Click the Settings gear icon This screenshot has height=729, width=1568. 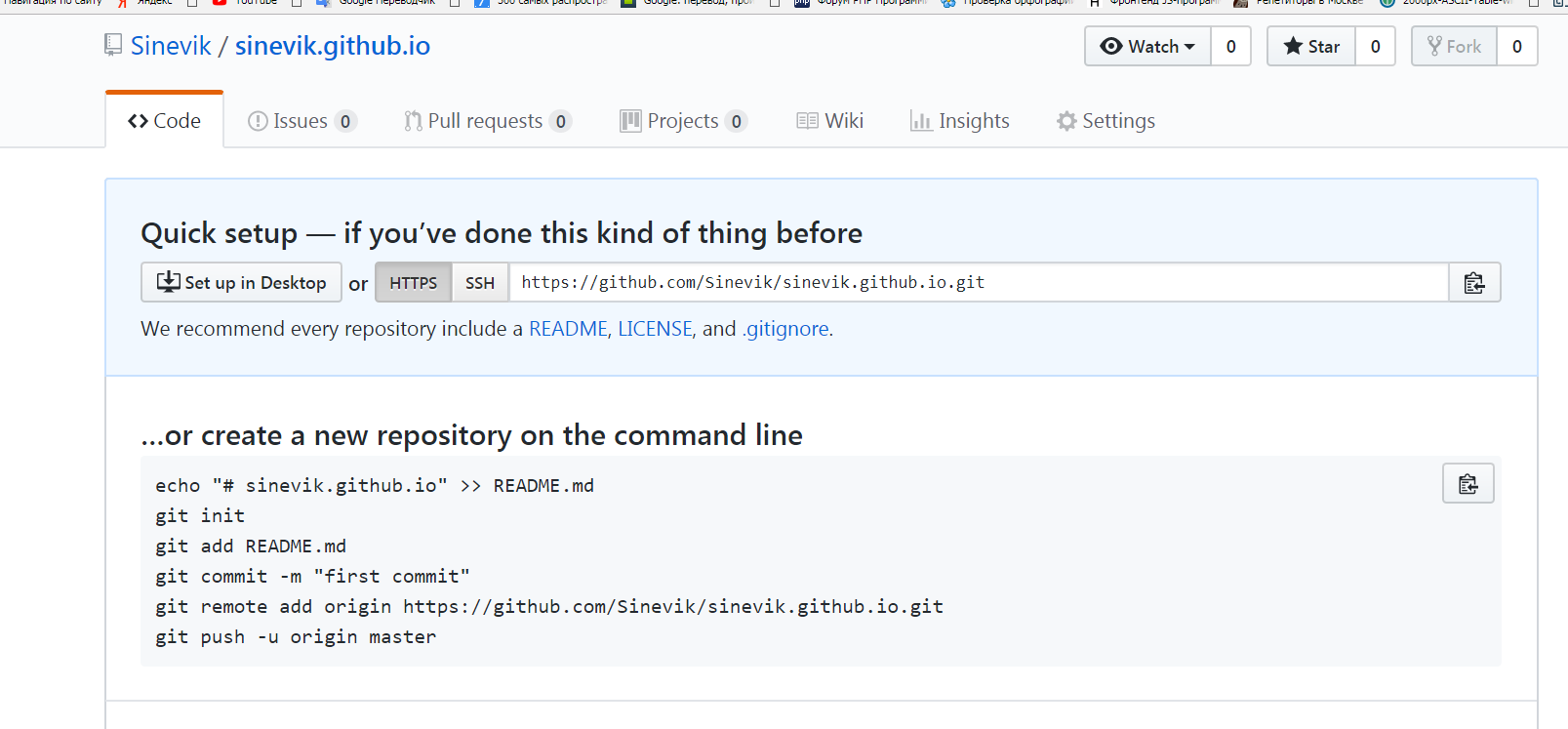click(x=1067, y=121)
